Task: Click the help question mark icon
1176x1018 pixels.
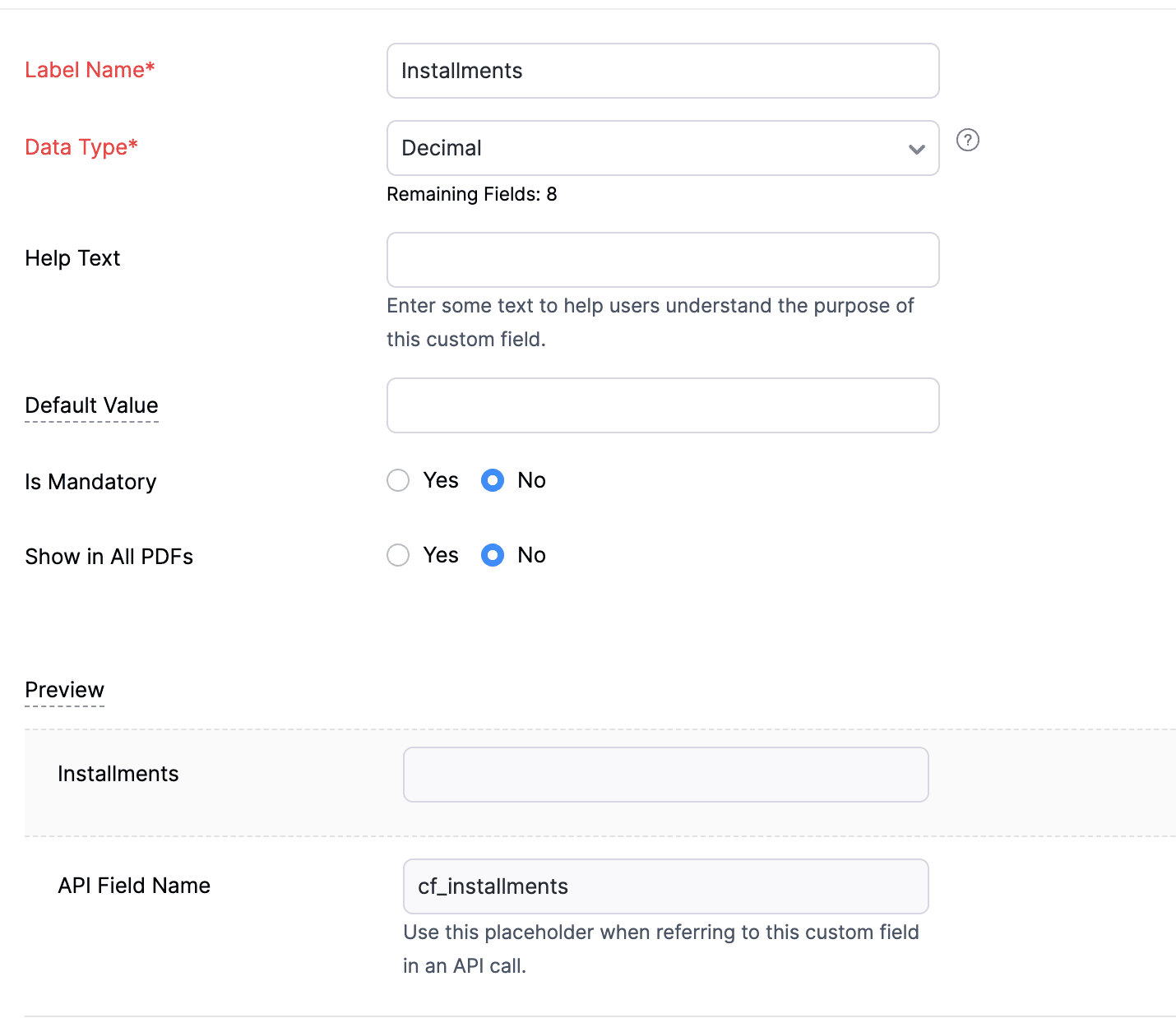Action: tap(968, 141)
